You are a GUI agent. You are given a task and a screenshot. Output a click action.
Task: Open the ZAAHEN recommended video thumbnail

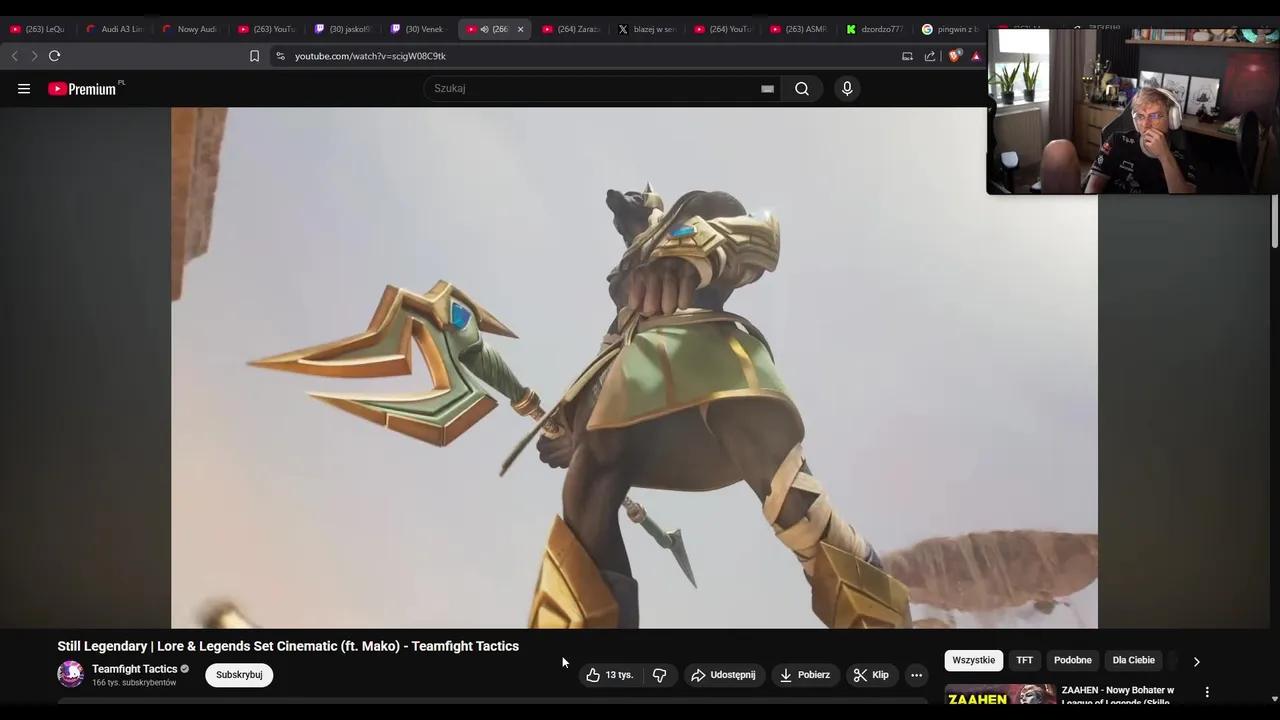1000,696
